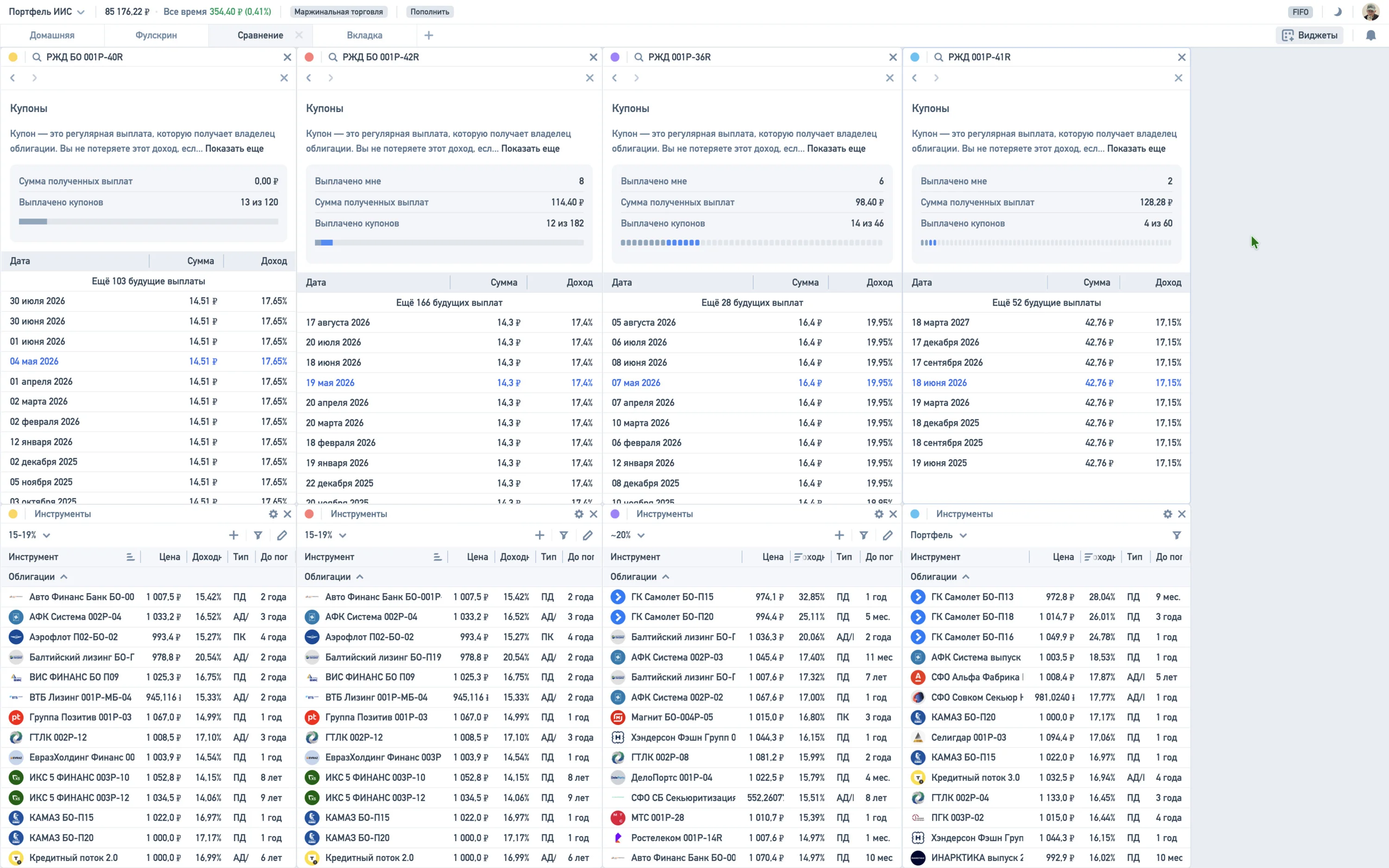Click sort icon in red widget's Инструмент header

tap(438, 557)
